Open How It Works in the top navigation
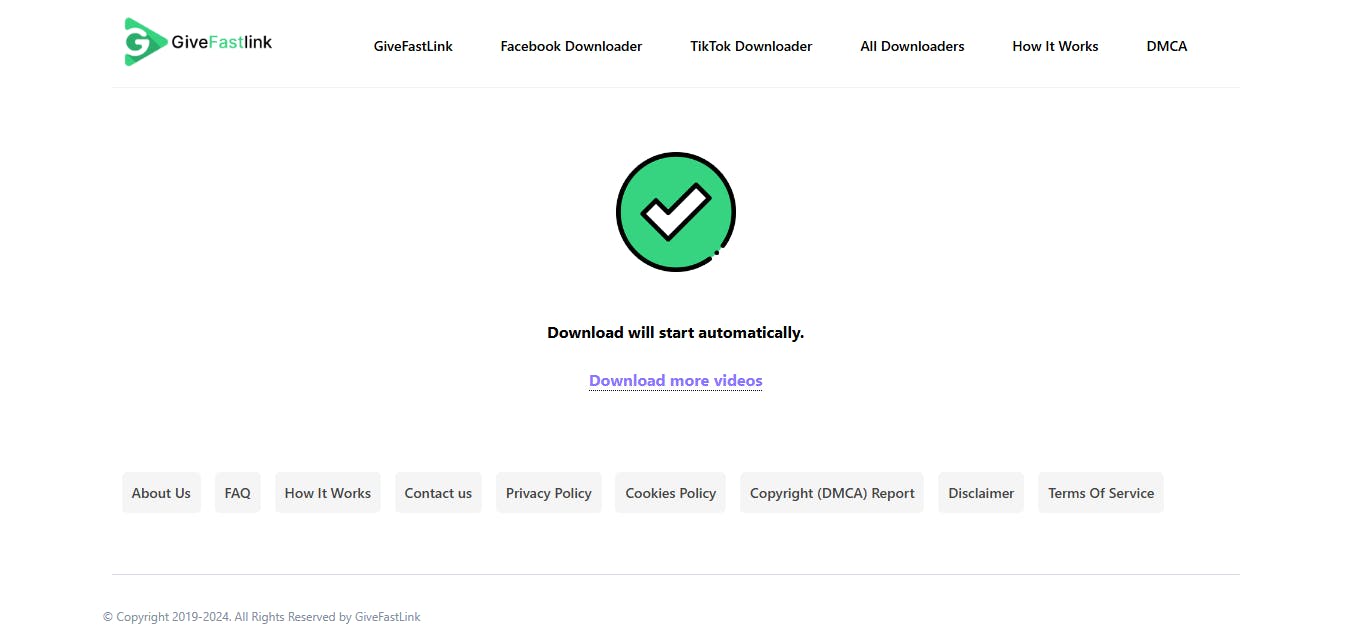Viewport: 1349px width, 638px height. coord(1055,46)
